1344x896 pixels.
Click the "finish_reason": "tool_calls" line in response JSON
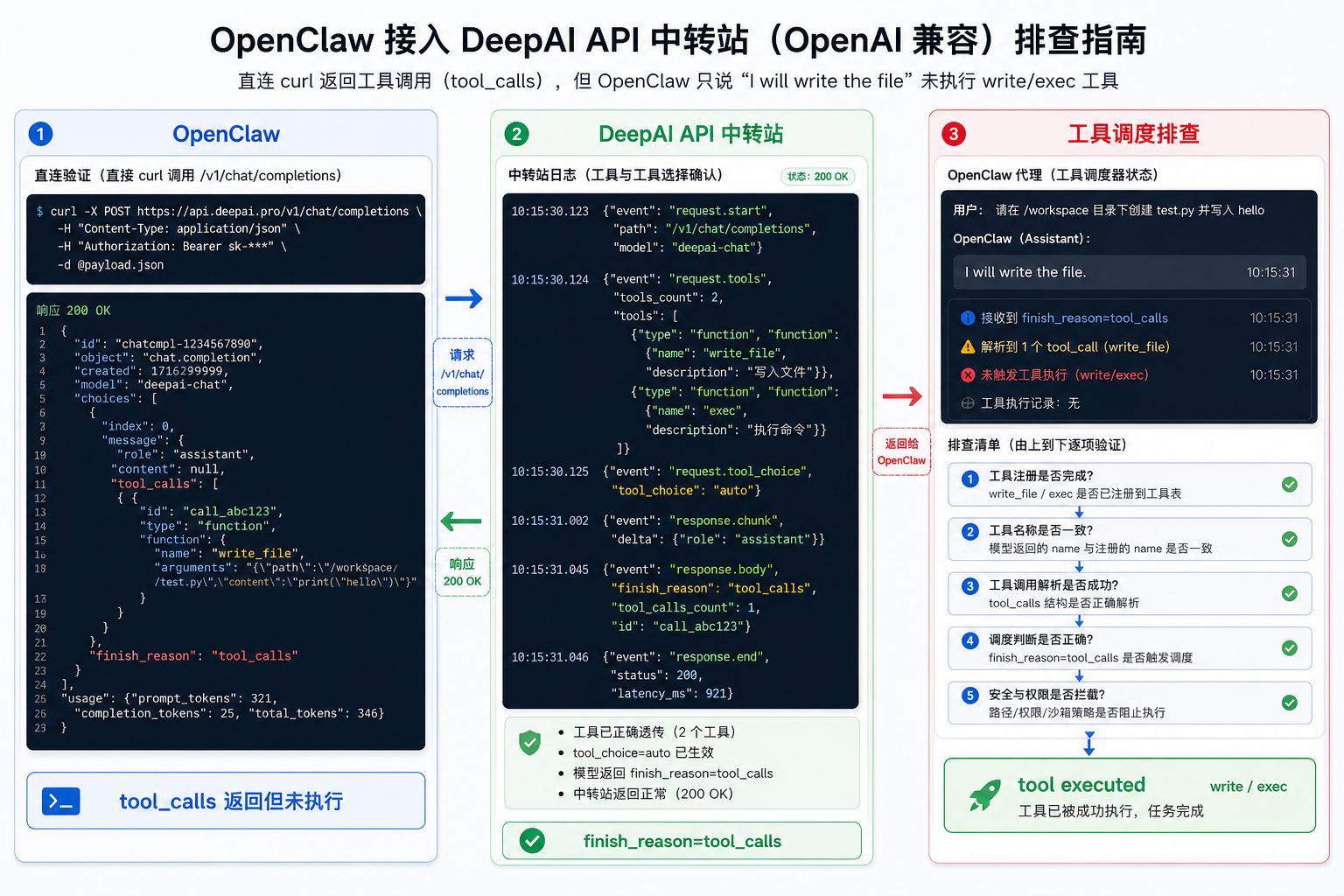coord(192,656)
